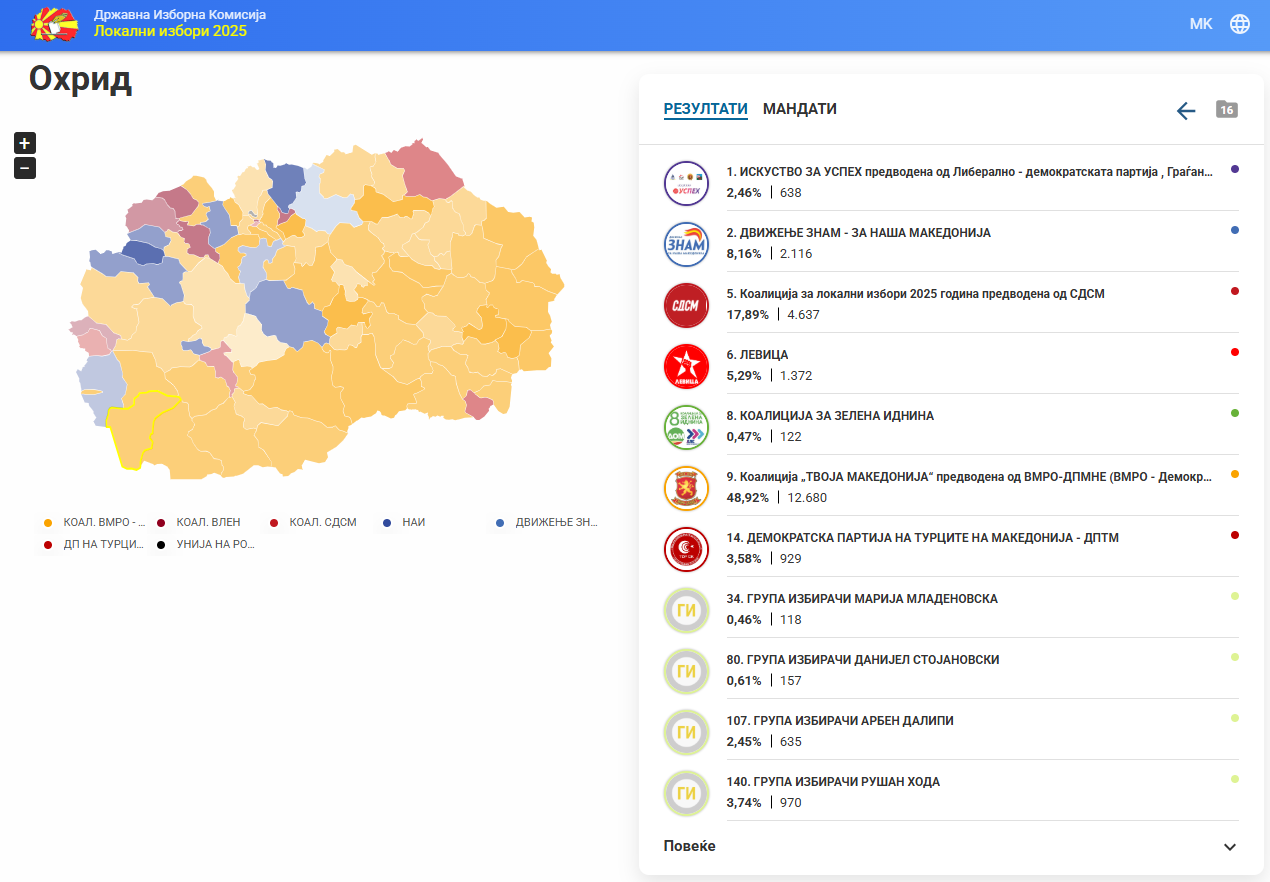This screenshot has width=1270, height=882.
Task: Zoom out on the map
Action: (x=25, y=168)
